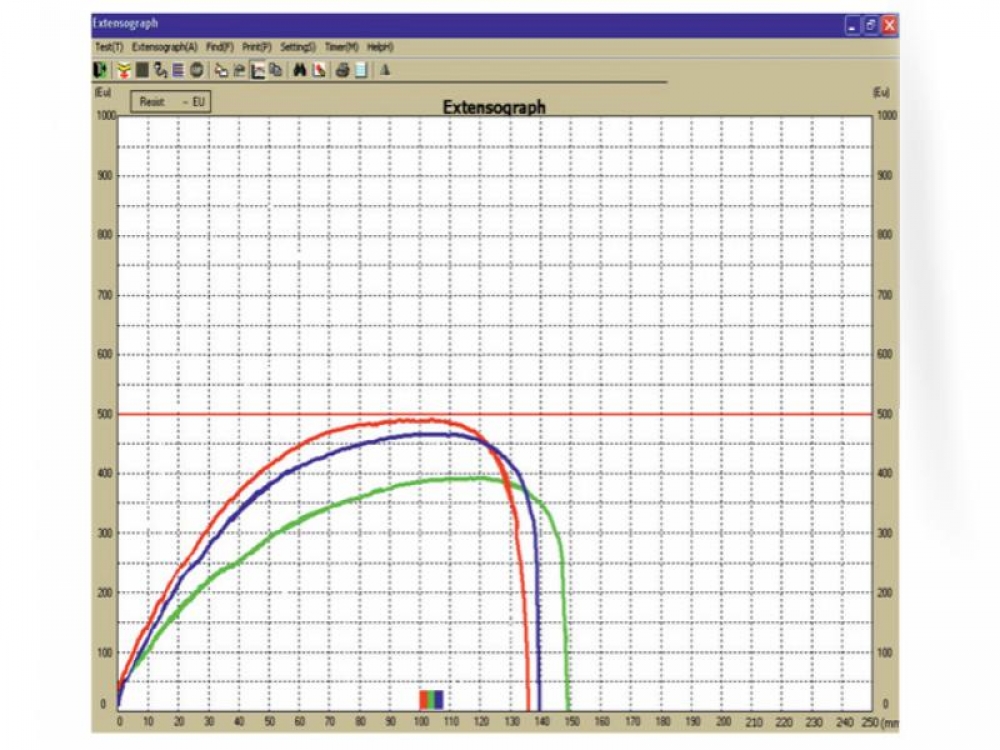The width and height of the screenshot is (1000, 750).
Task: Open the Resist - EU unit selector
Action: click(x=170, y=102)
